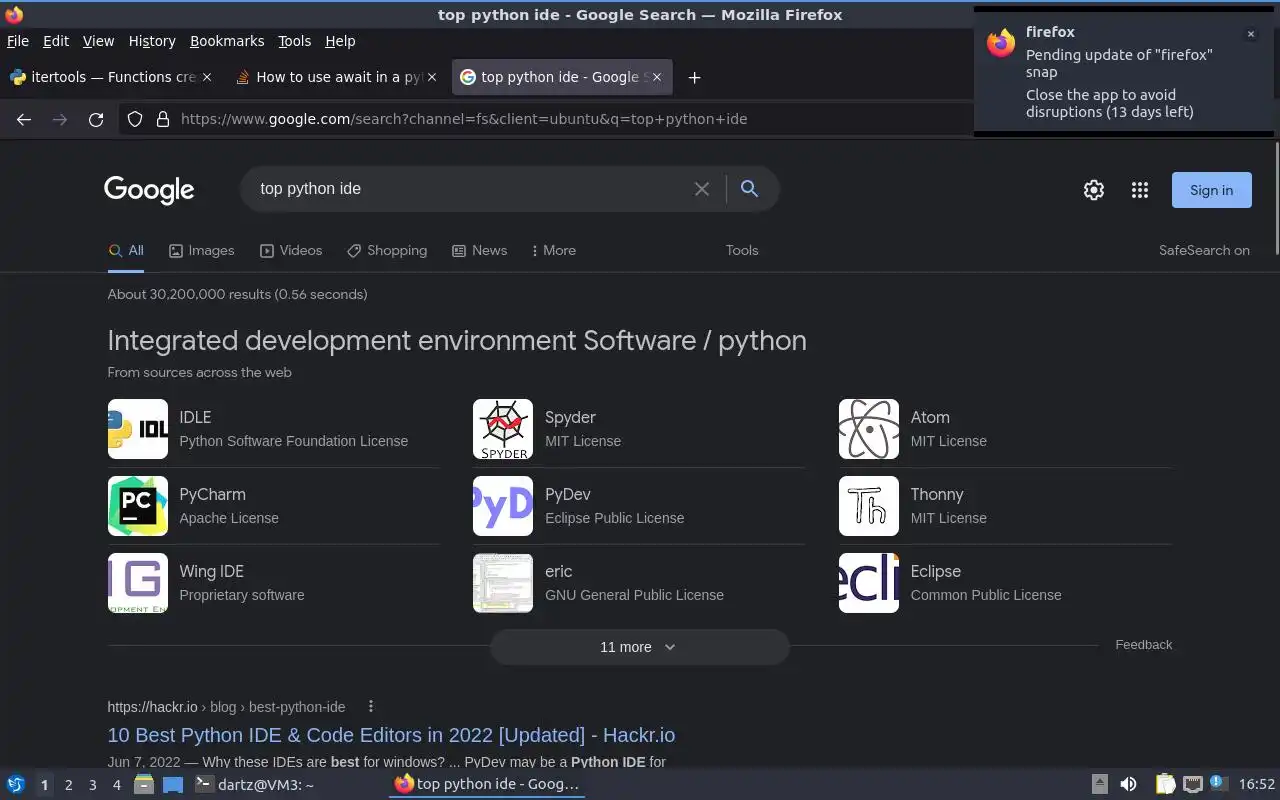Image resolution: width=1280 pixels, height=800 pixels.
Task: Open the tracking protection shield icon
Action: coord(135,119)
